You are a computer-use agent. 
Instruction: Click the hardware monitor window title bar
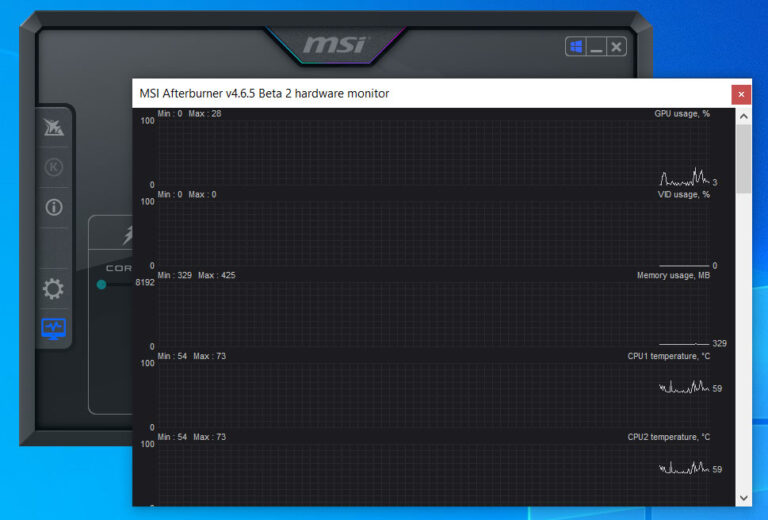(x=400, y=94)
